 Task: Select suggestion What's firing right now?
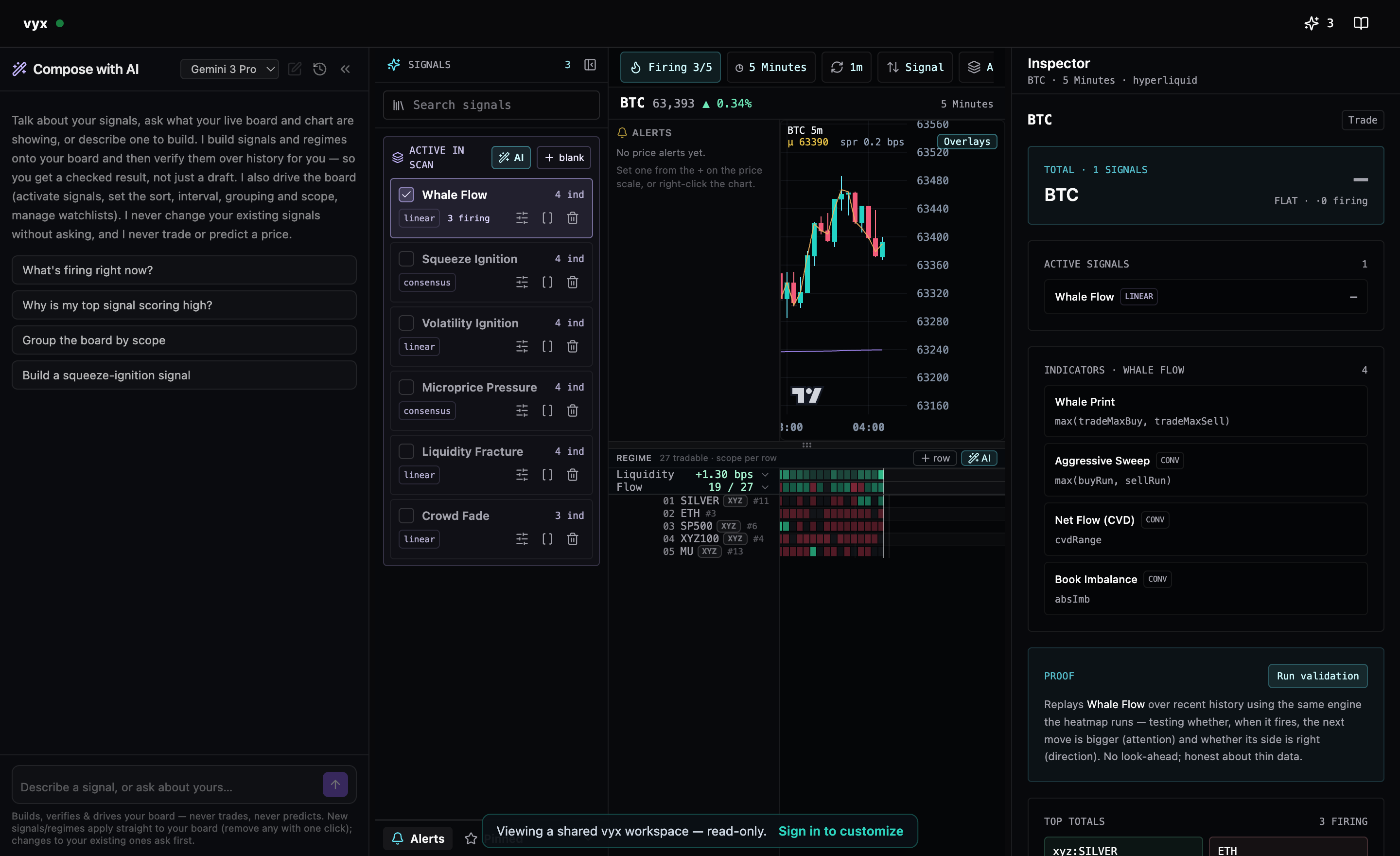pos(184,270)
